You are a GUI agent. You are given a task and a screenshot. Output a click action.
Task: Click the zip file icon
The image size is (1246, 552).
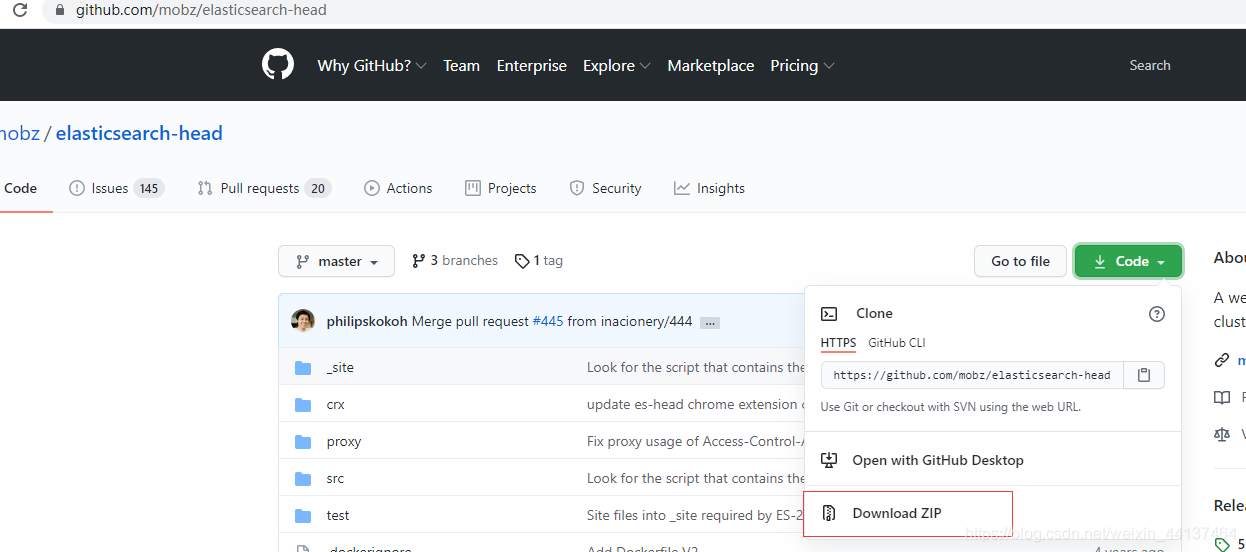click(x=829, y=513)
